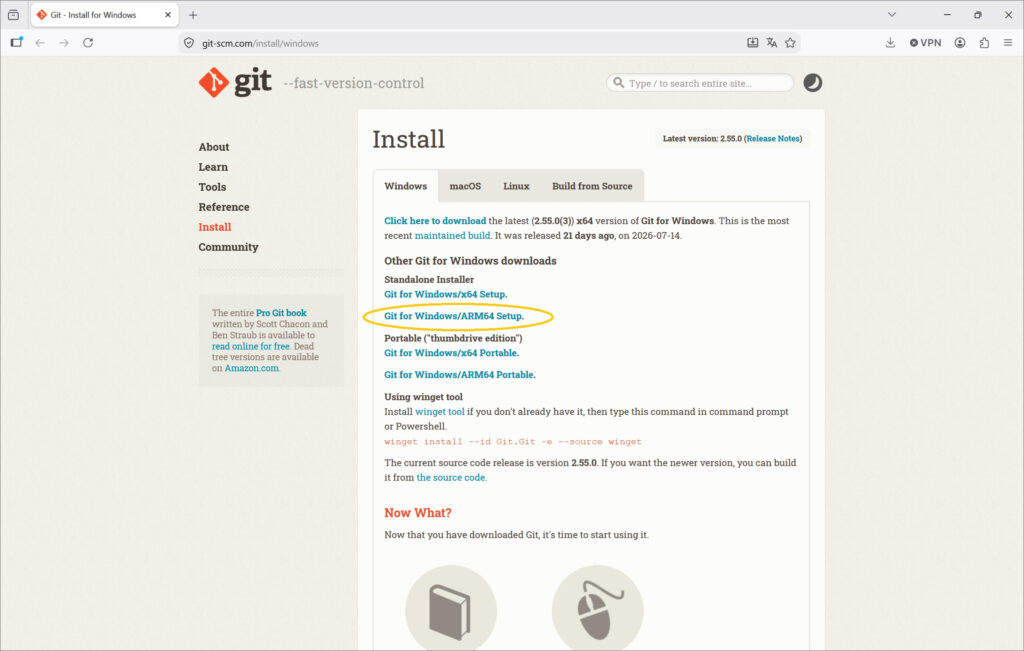Bookmark page with the star icon
This screenshot has height=651, width=1024.
click(x=790, y=43)
